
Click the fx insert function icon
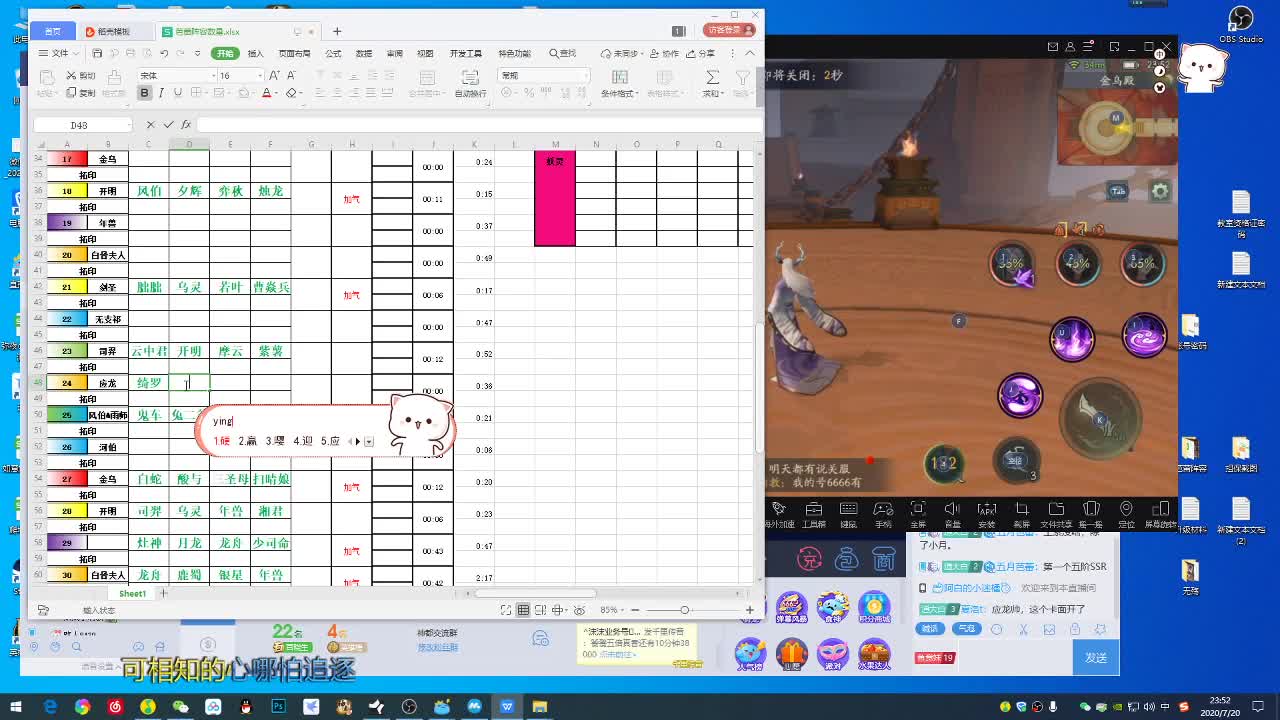pos(185,125)
